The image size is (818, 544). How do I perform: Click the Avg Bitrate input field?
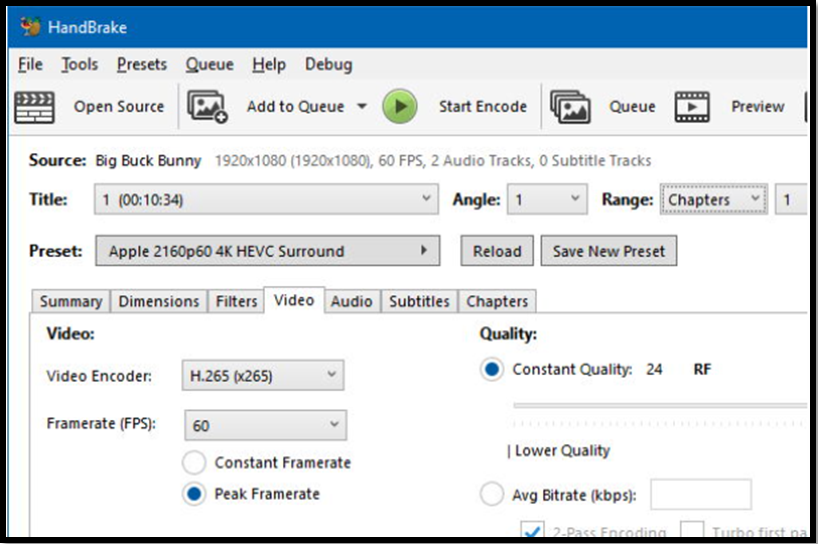pyautogui.click(x=701, y=494)
